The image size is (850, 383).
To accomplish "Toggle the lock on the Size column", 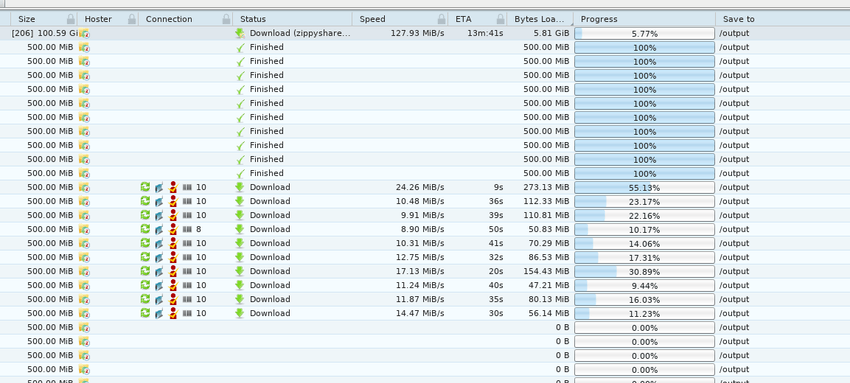I will tap(70, 19).
